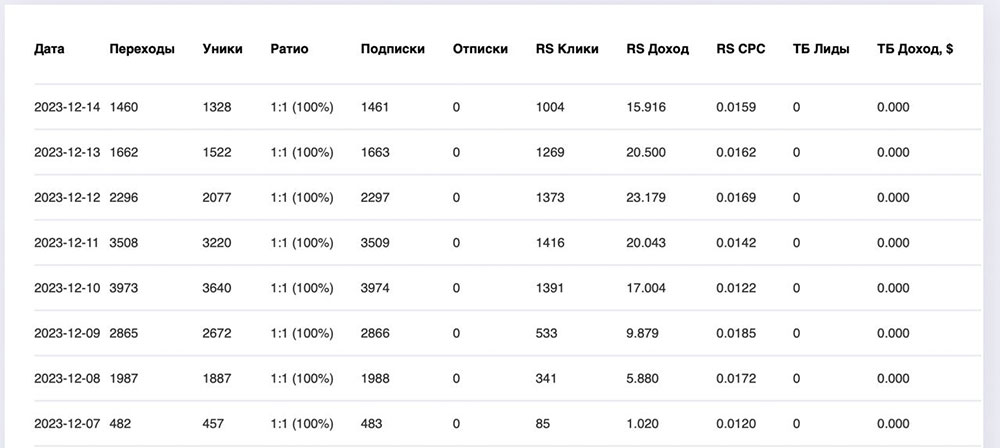1000x448 pixels.
Task: Click the "Уники" column header
Action: (x=221, y=49)
